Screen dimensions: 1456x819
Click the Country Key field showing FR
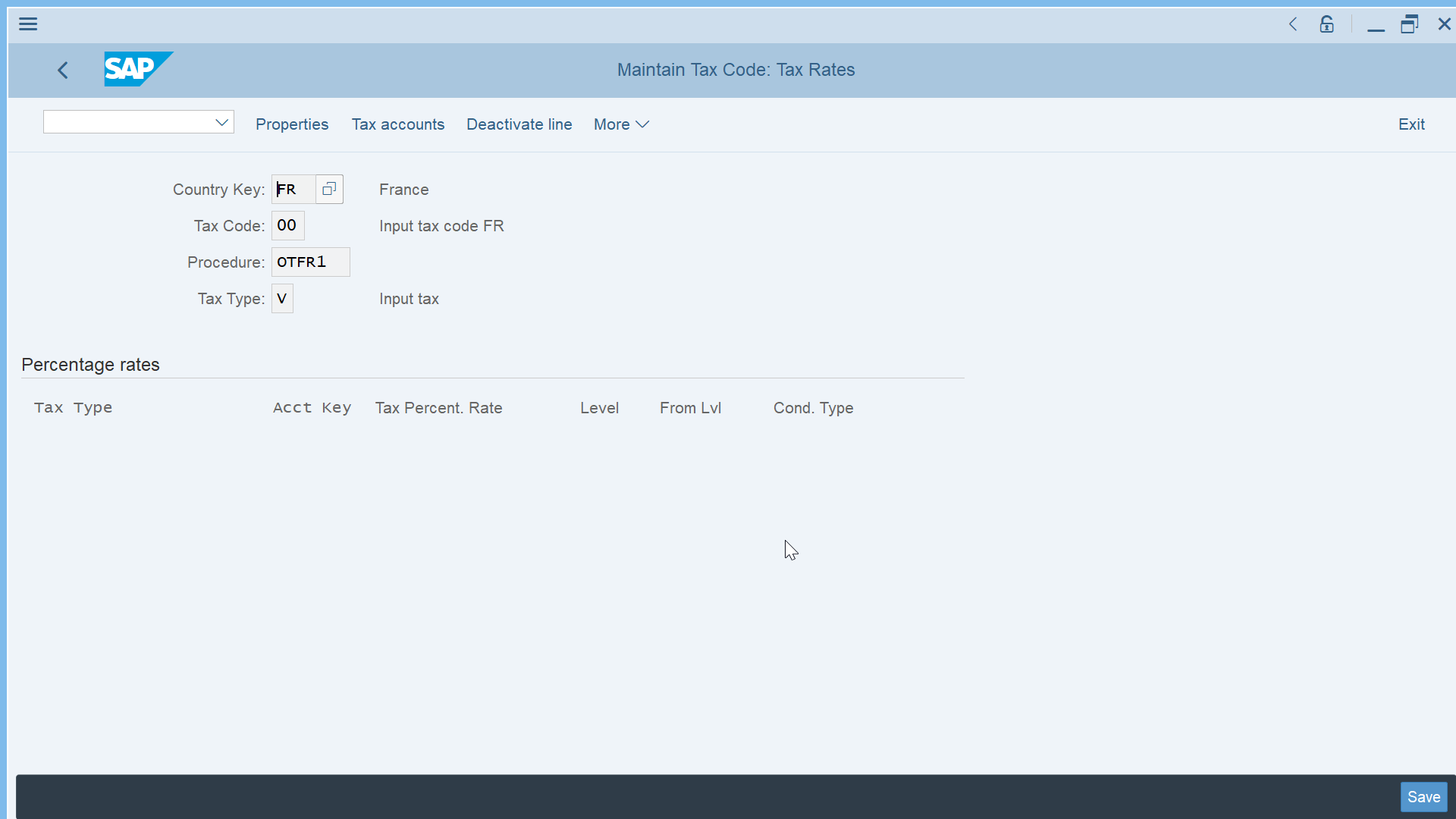[292, 189]
